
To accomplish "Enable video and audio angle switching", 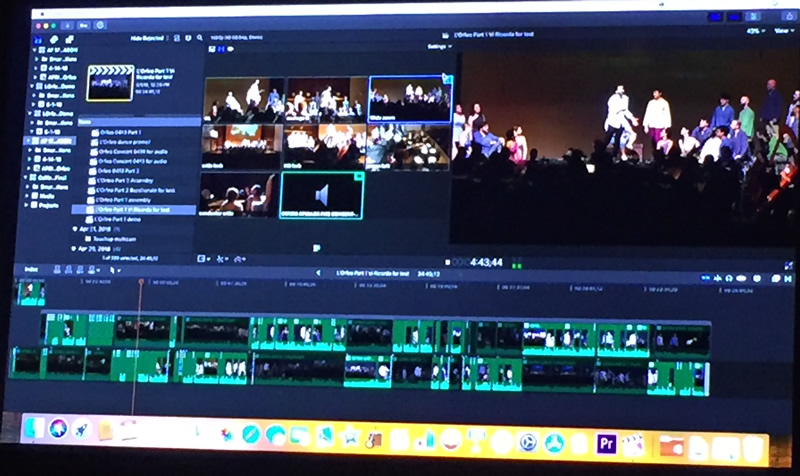I will point(212,49).
